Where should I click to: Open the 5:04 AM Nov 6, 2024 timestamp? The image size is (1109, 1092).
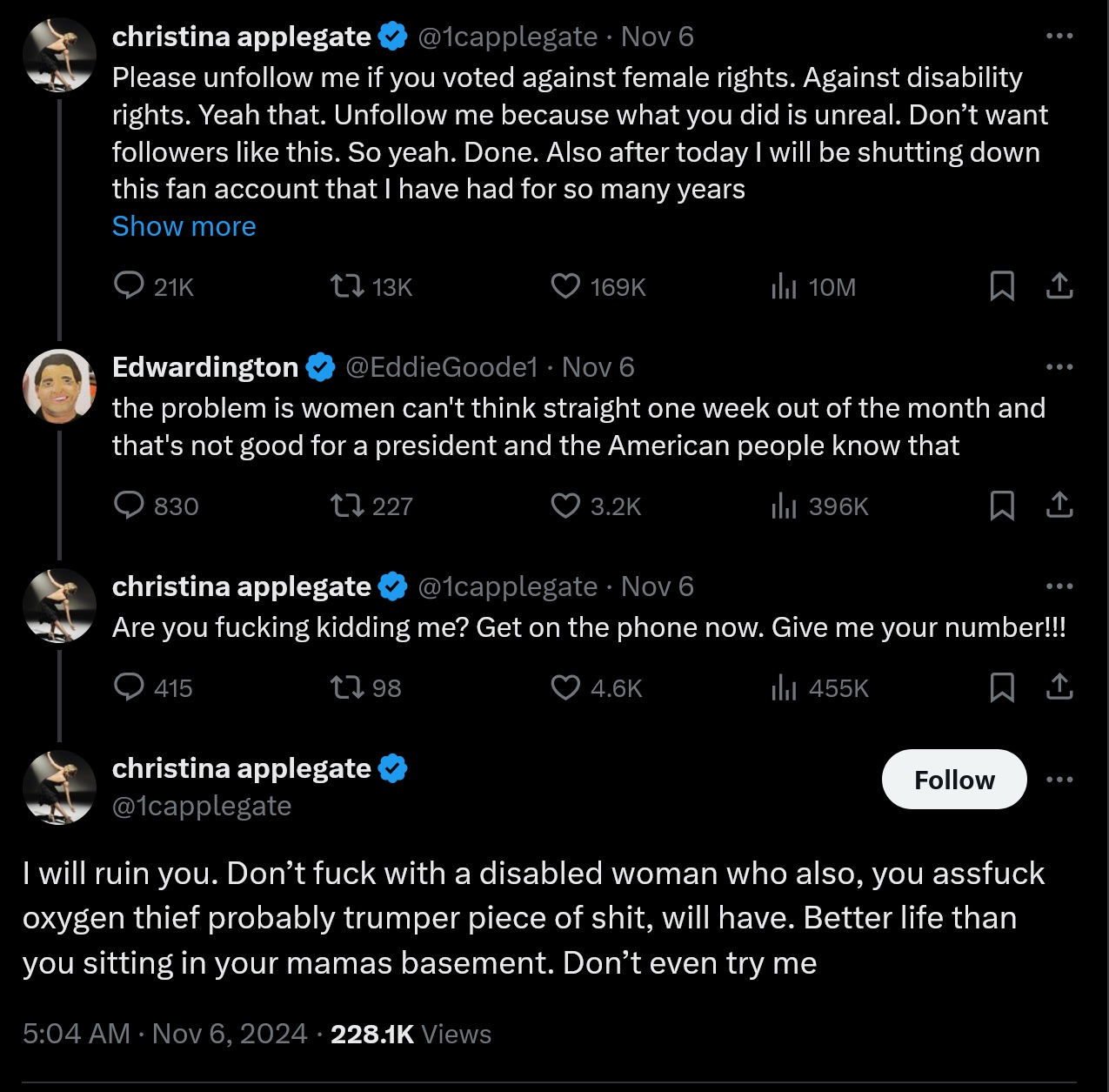click(x=164, y=1034)
